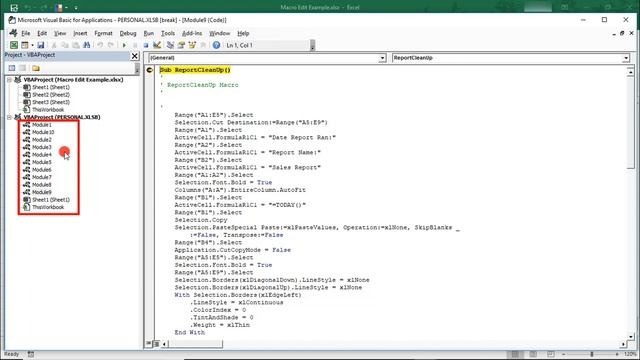Click the code window scroll up arrow
Screen dimensions: 640x360
click(631, 72)
